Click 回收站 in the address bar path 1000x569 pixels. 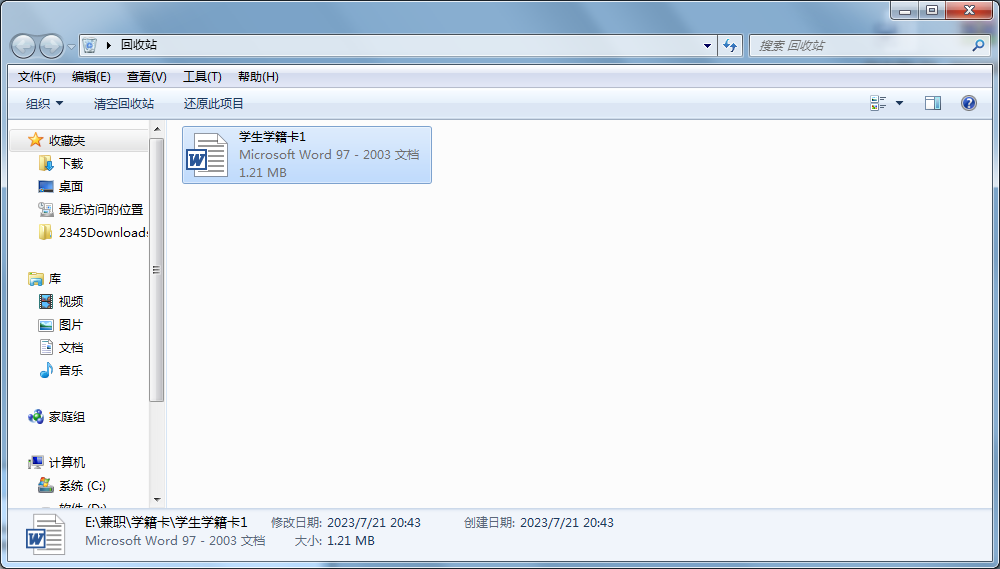138,45
